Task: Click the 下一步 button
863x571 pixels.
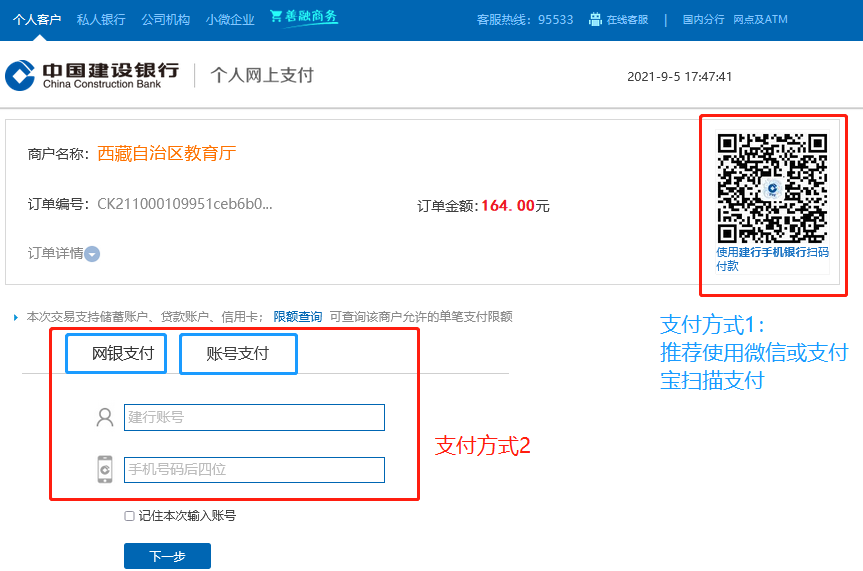Action: 167,556
